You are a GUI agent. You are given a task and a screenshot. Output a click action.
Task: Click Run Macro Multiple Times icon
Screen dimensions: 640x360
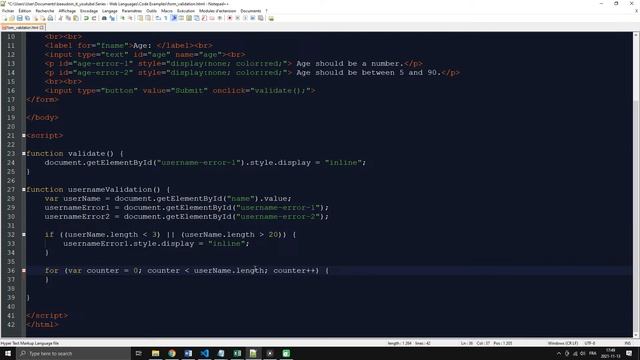coord(253,18)
